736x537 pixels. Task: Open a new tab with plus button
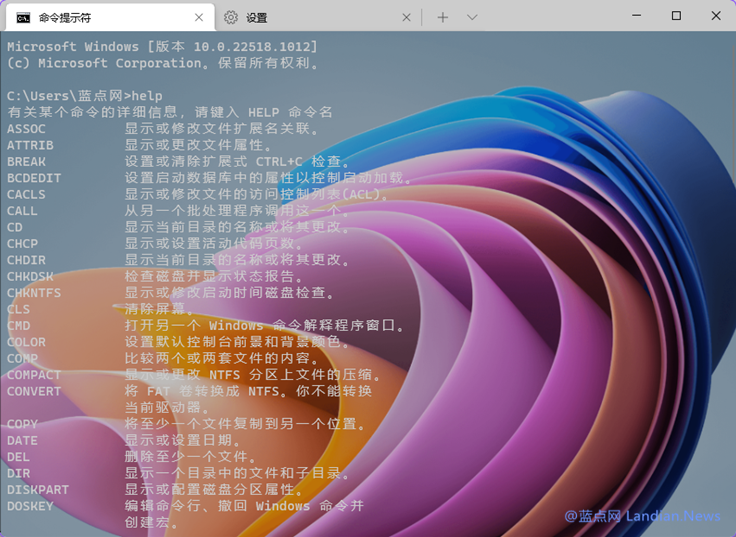point(443,18)
